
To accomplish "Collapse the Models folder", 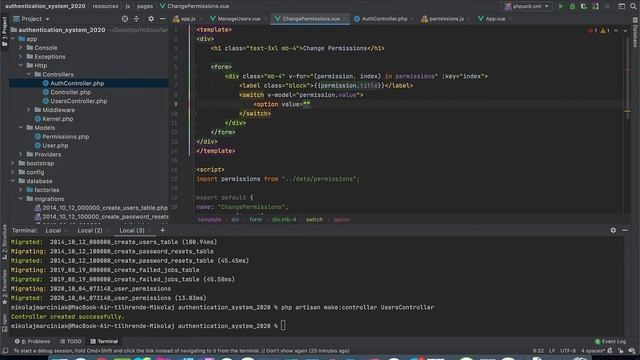I will [21, 128].
